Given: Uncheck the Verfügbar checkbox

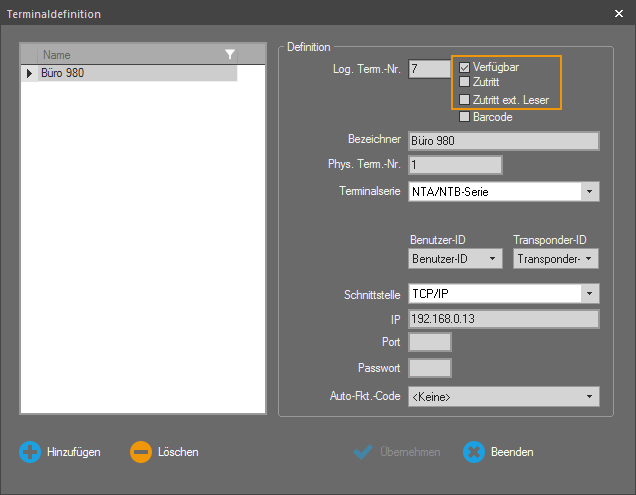Looking at the screenshot, I should click(x=464, y=67).
